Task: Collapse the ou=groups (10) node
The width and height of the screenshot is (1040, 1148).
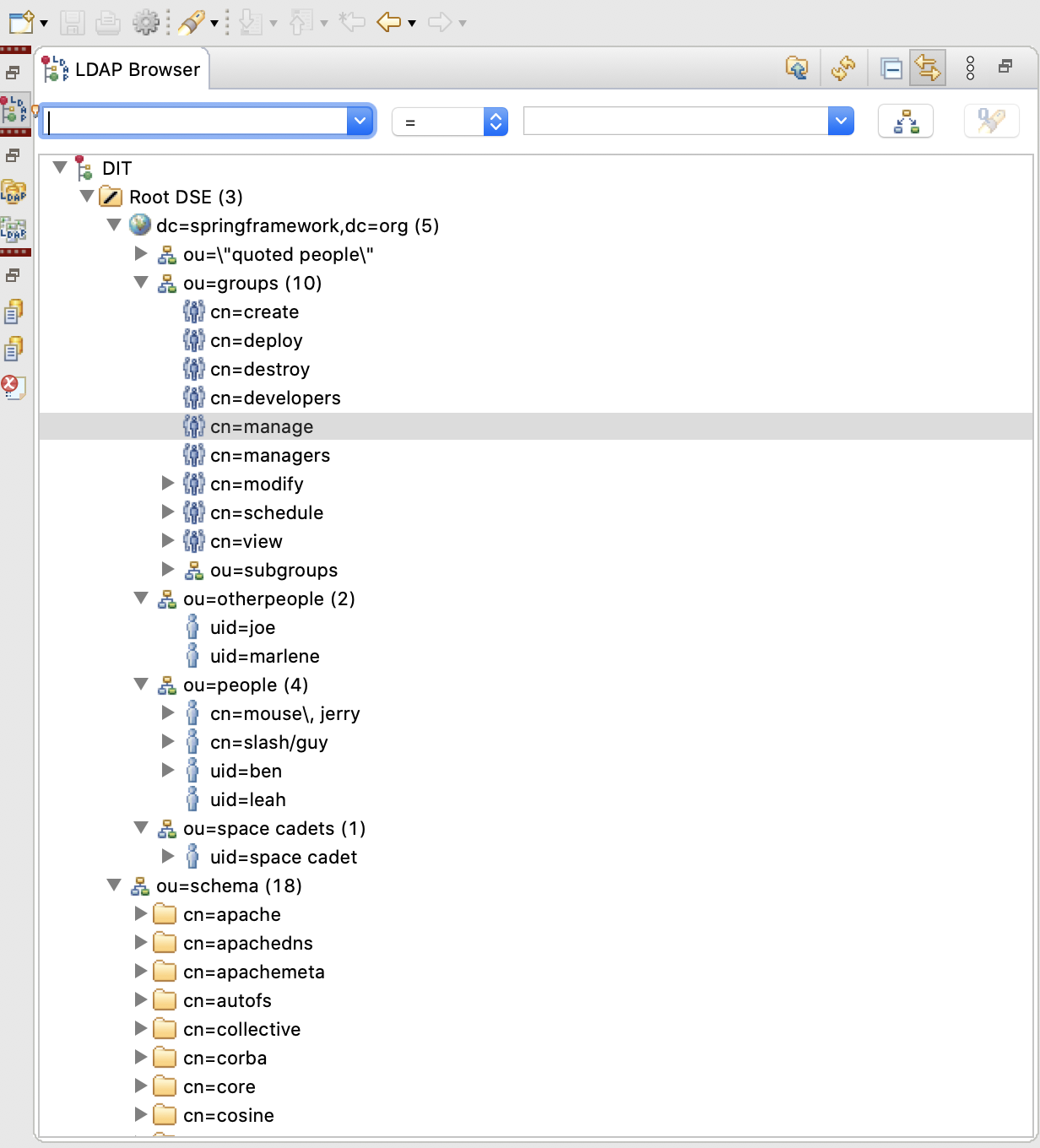Action: click(141, 283)
